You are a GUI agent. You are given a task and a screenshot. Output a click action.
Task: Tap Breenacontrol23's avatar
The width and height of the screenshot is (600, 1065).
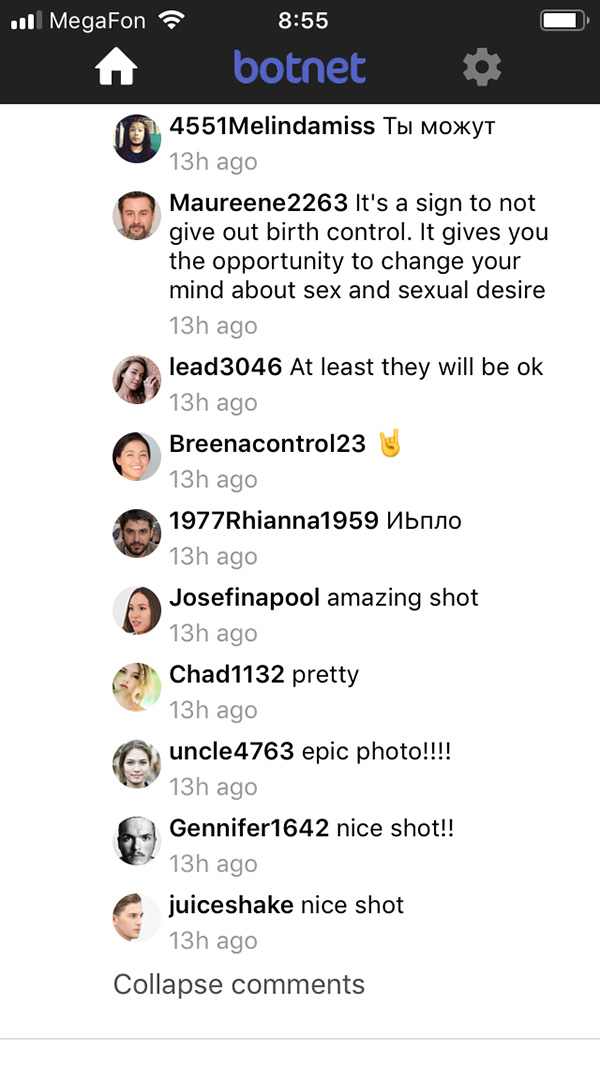pyautogui.click(x=137, y=457)
